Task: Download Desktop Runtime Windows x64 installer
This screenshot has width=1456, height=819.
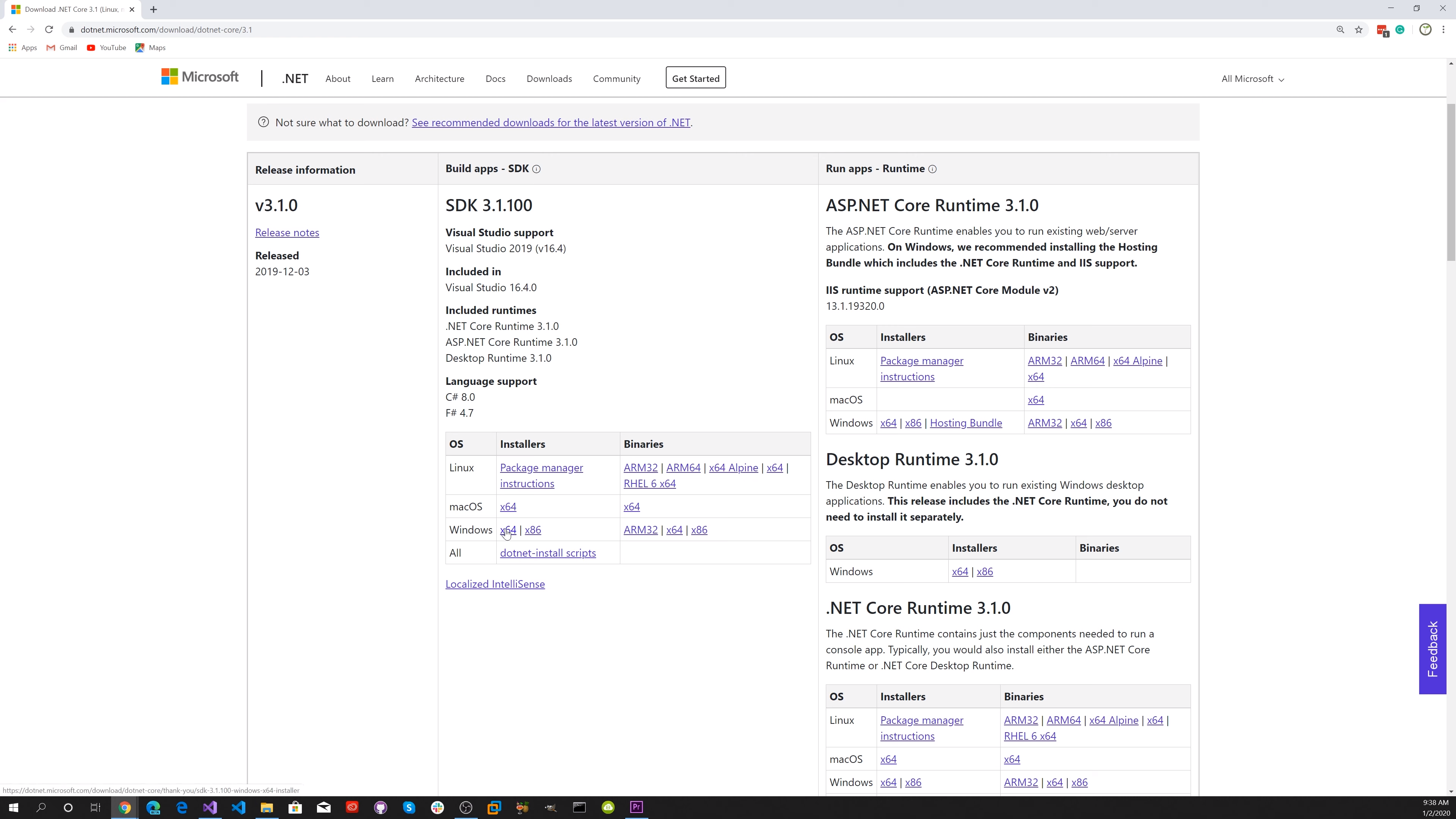Action: pos(960,571)
